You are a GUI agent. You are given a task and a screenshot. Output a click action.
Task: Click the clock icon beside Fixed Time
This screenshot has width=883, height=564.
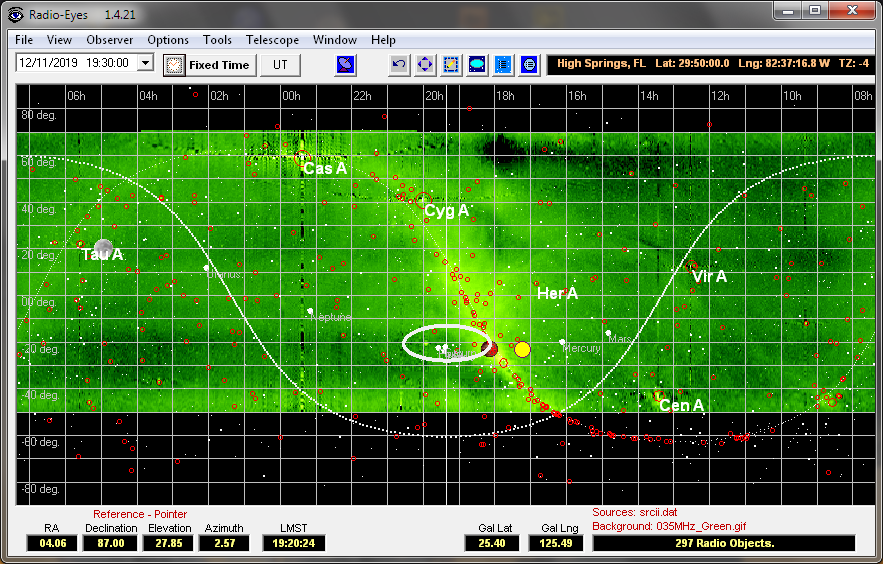click(174, 65)
